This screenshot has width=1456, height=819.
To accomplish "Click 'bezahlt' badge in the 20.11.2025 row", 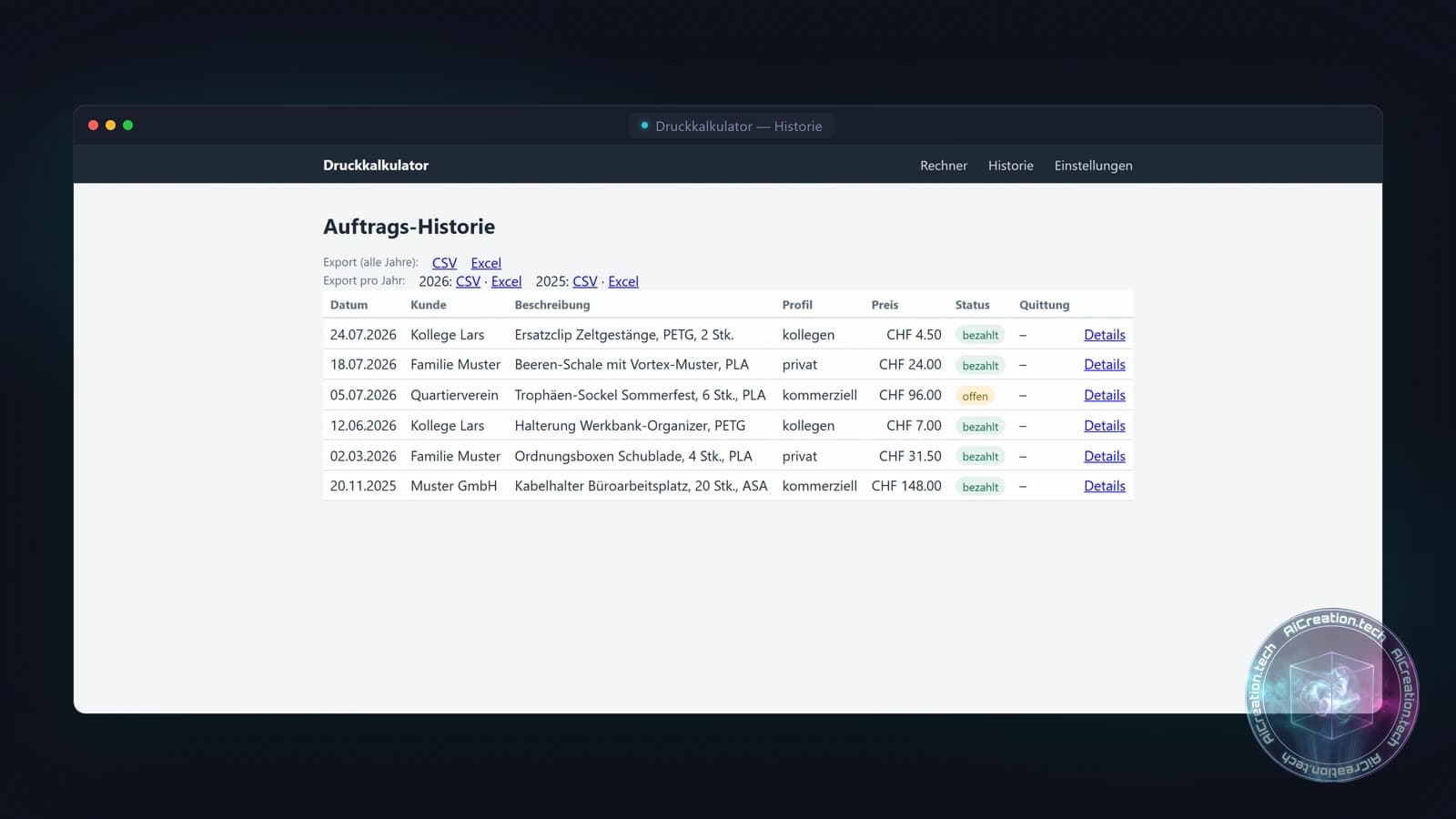I will point(980,487).
